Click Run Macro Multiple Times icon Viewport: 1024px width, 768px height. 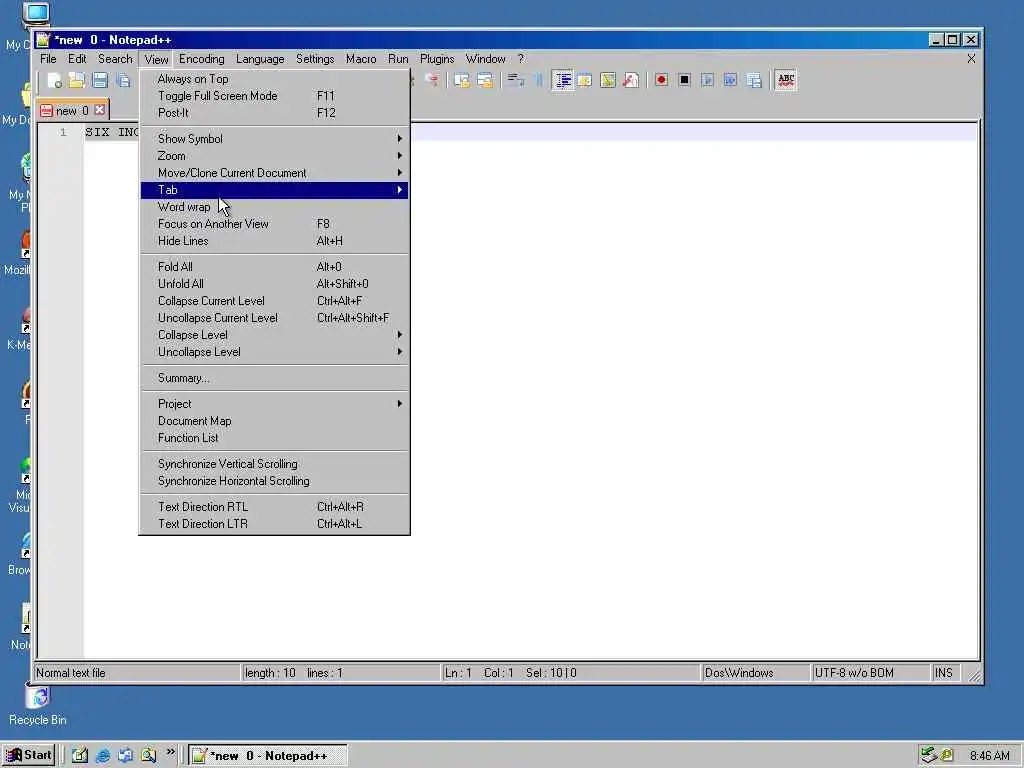[x=730, y=80]
